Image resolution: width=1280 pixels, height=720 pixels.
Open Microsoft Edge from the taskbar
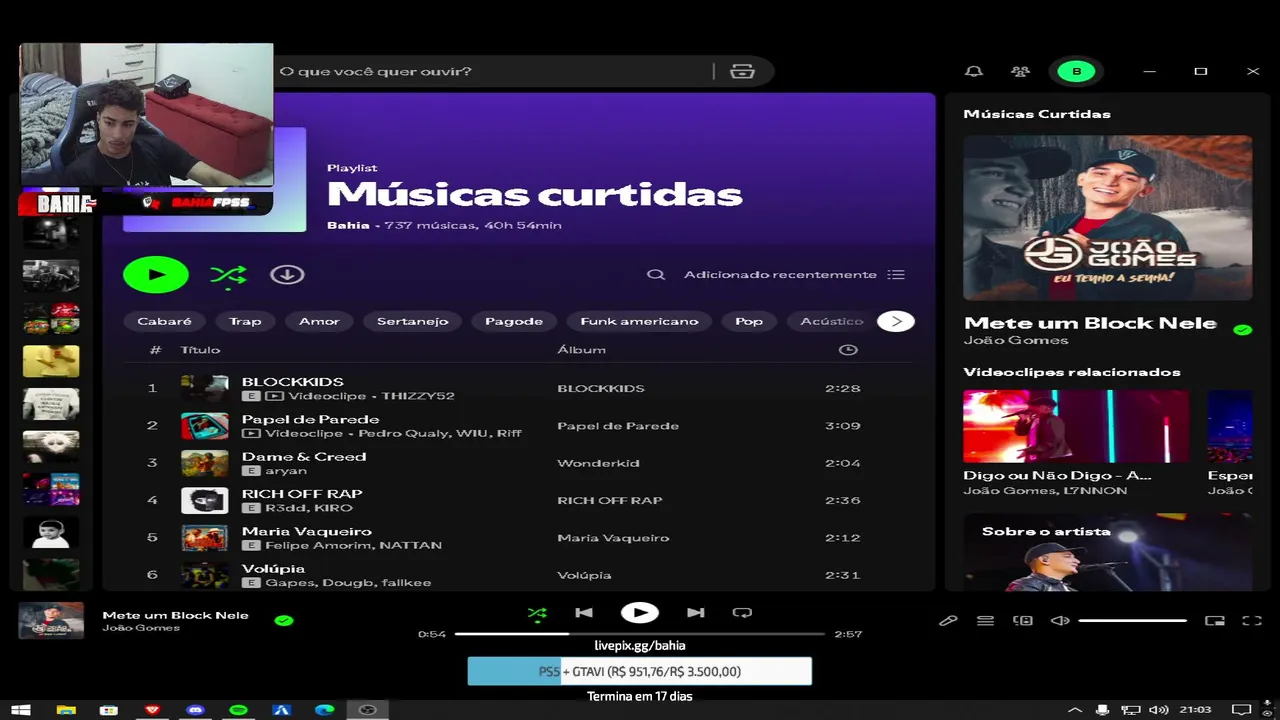click(324, 710)
